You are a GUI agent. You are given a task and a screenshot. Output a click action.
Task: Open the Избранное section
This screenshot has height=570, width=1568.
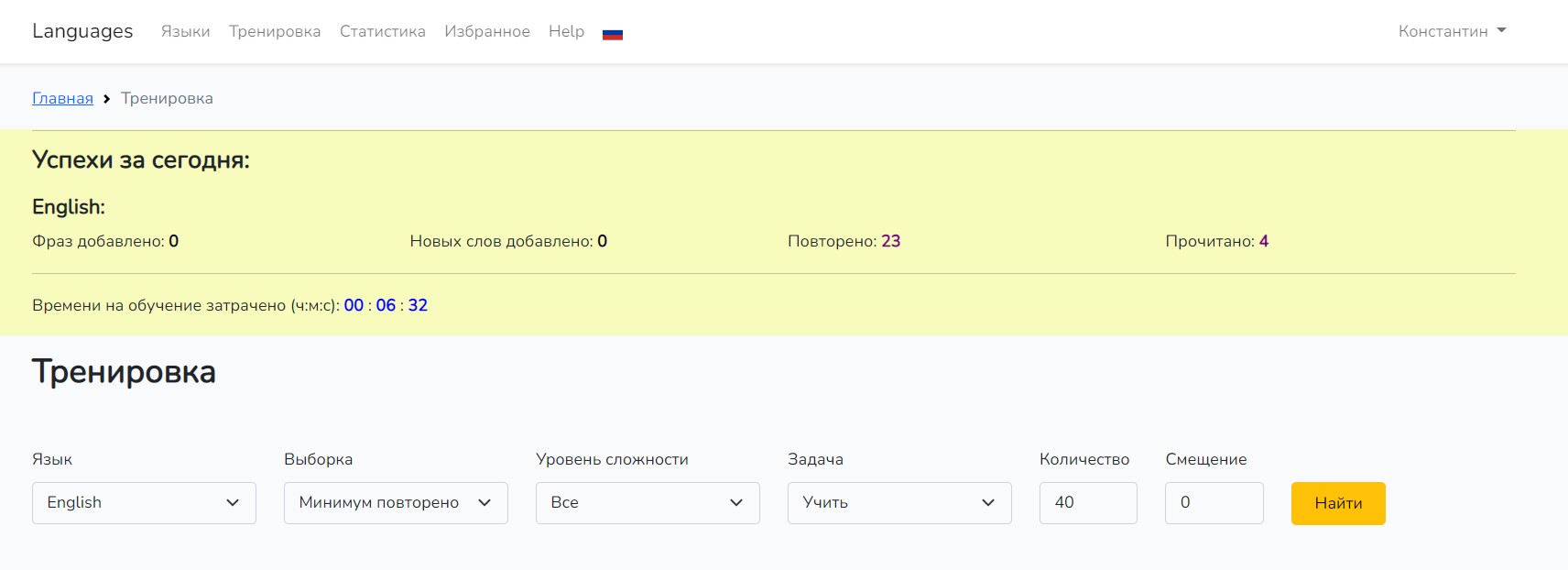point(487,31)
